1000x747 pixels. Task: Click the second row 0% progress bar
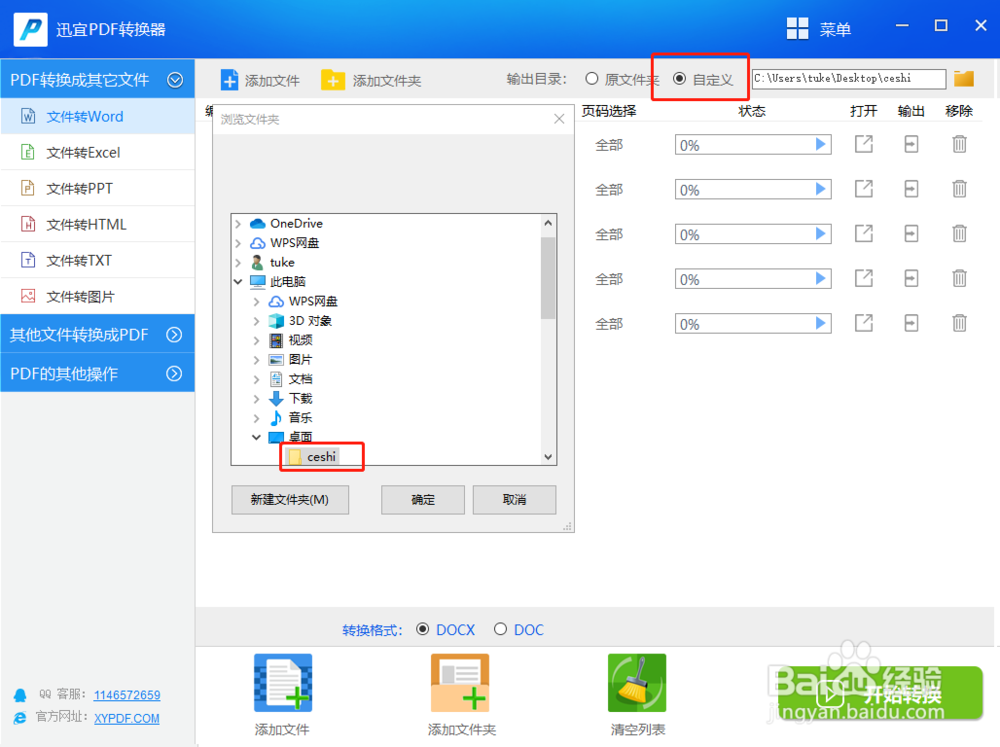click(753, 189)
